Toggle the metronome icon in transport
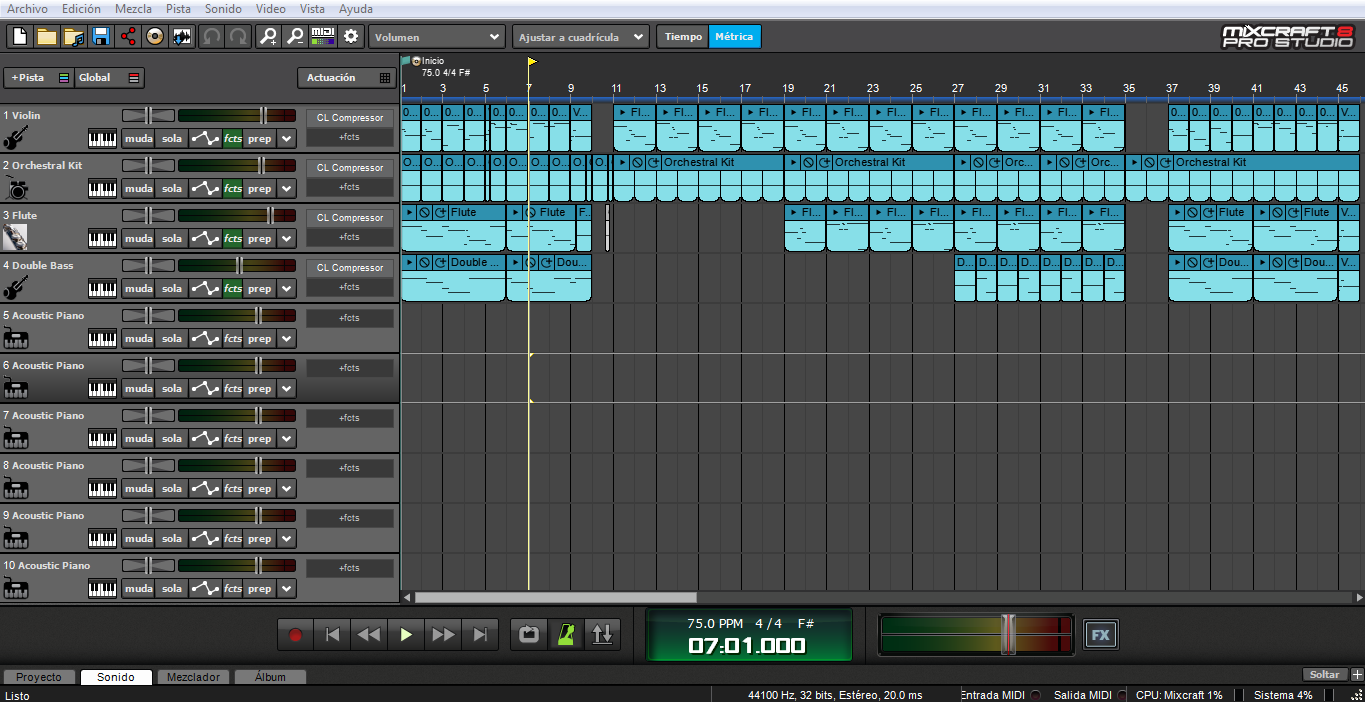 (x=566, y=634)
